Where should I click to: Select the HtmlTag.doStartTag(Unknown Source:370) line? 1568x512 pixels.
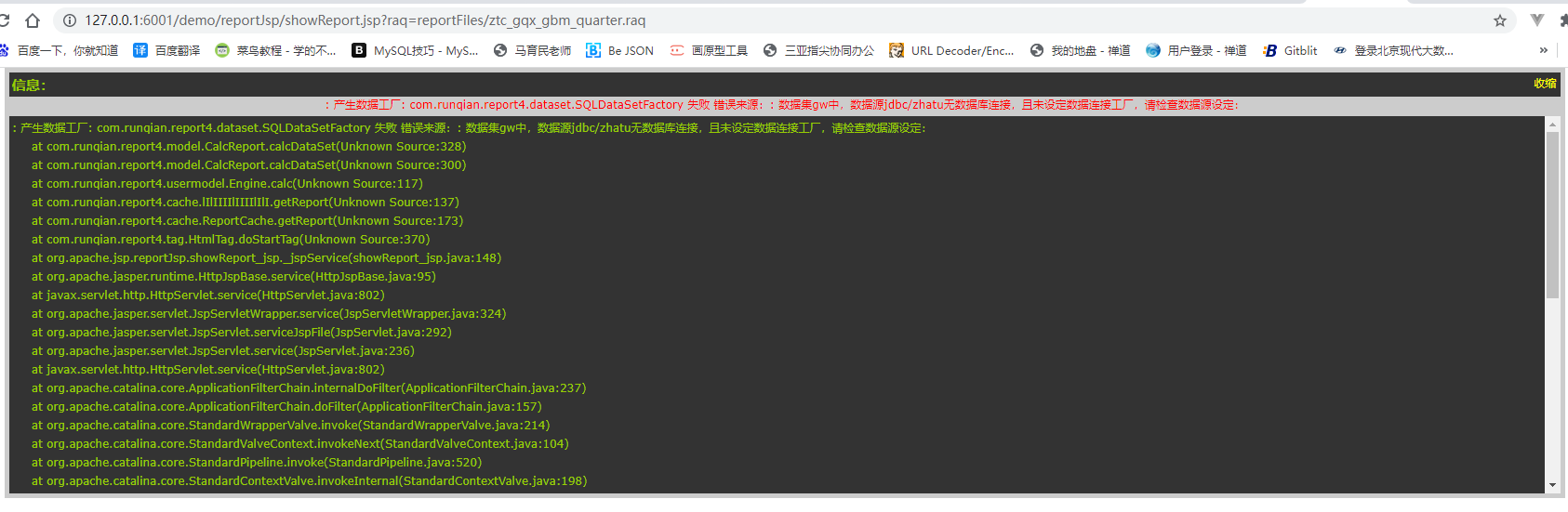[x=231, y=240]
